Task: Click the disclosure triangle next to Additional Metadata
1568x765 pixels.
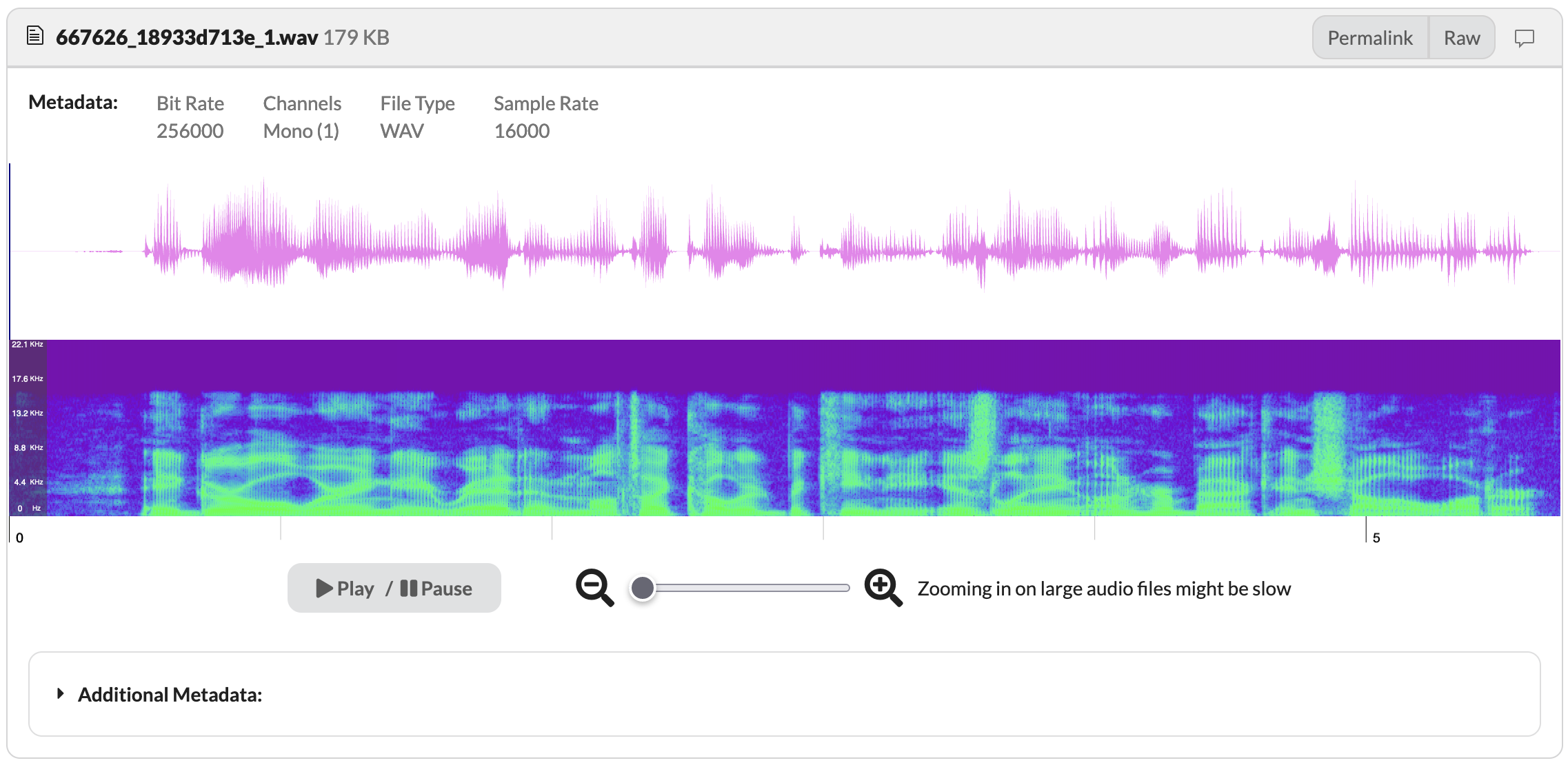Action: point(61,693)
